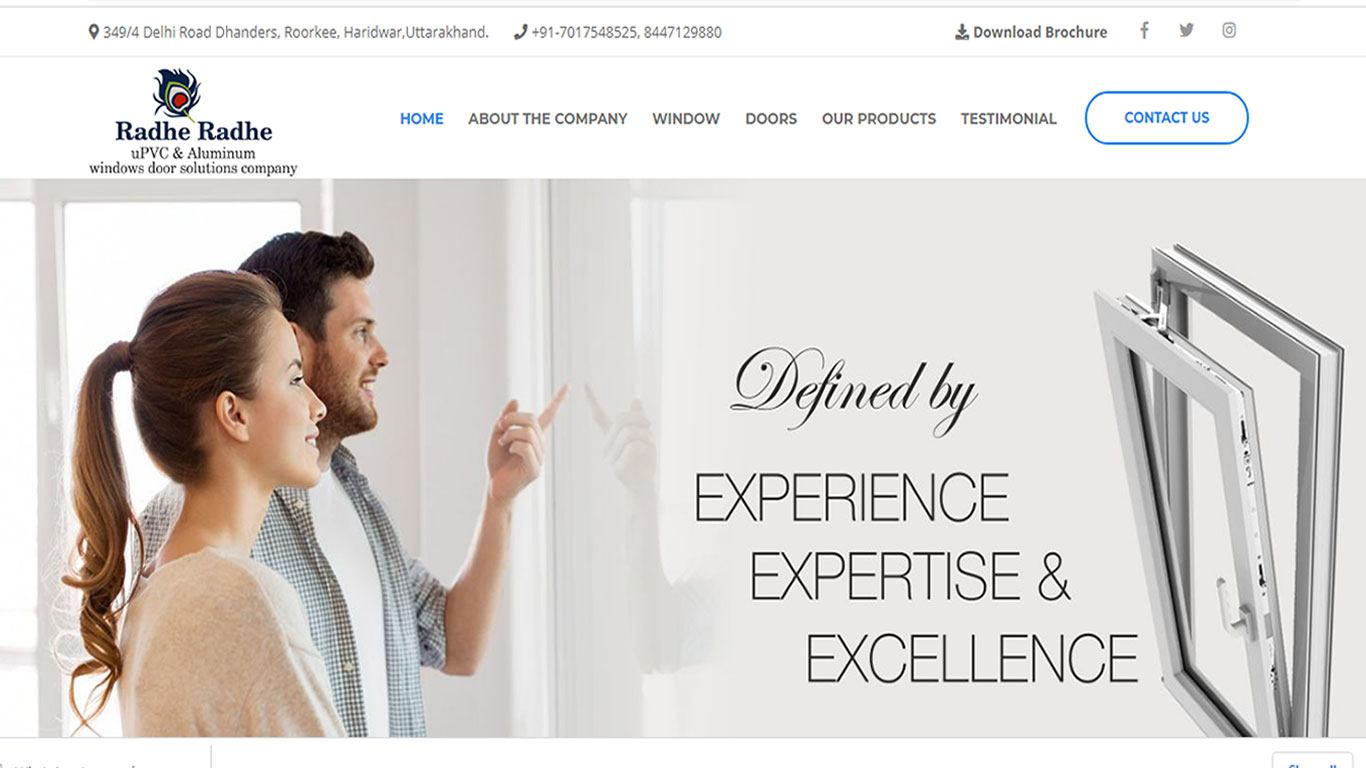Click the download arrow icon beside Brochure

[x=962, y=32]
